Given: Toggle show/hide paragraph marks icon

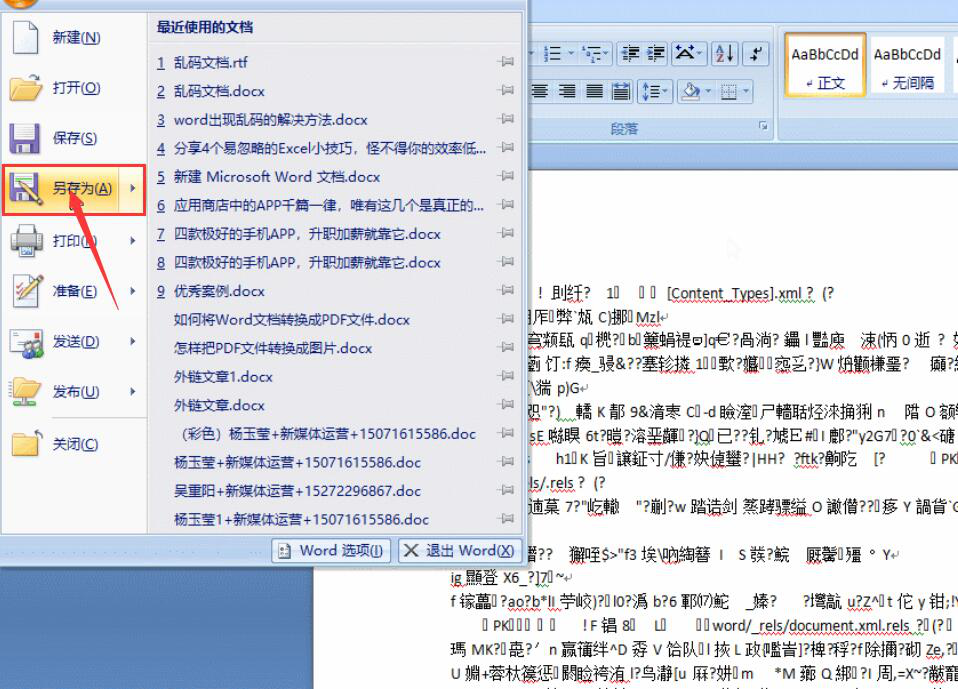Looking at the screenshot, I should pos(756,54).
